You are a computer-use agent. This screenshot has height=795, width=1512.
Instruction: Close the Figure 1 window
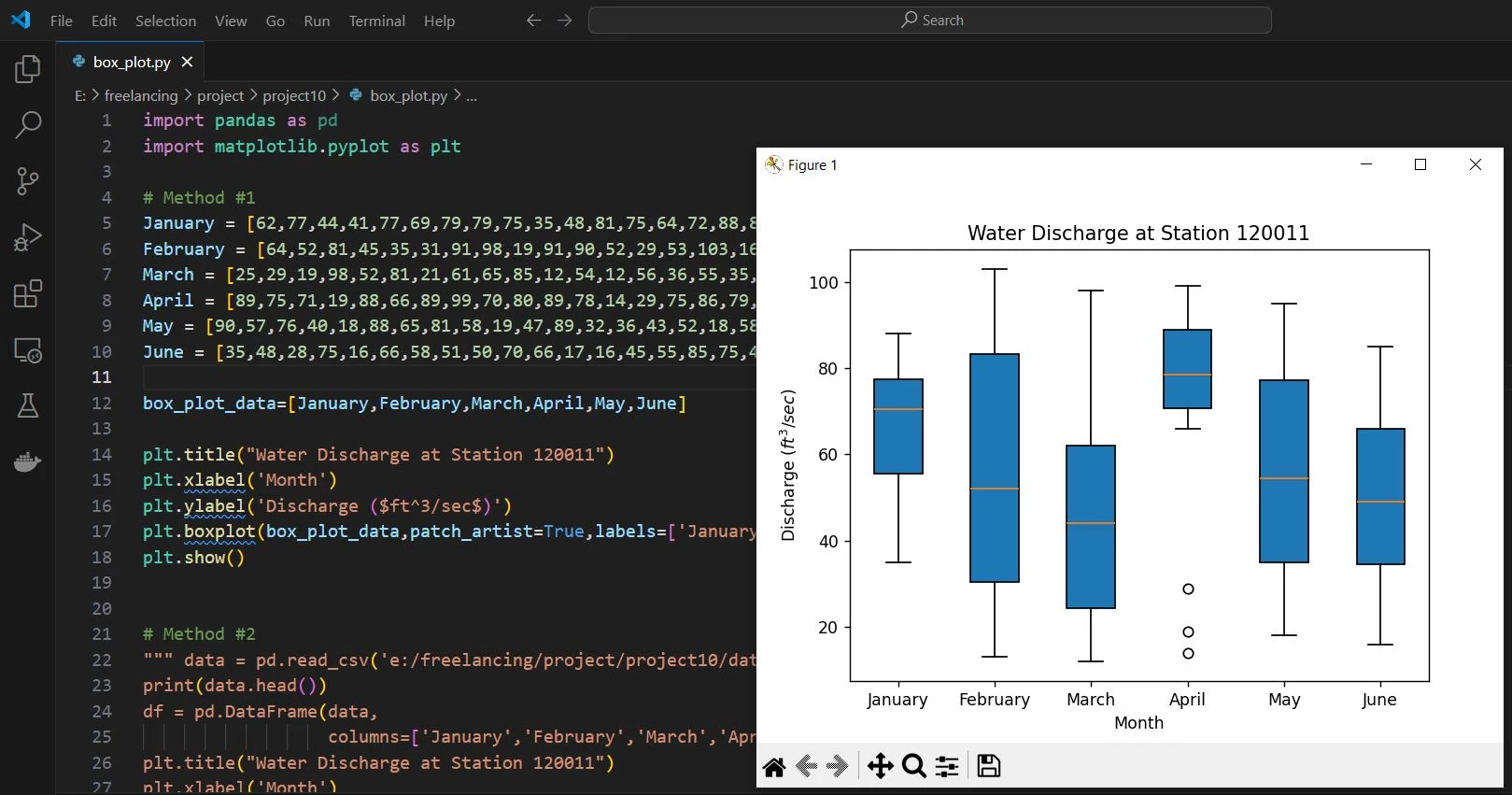(1476, 164)
